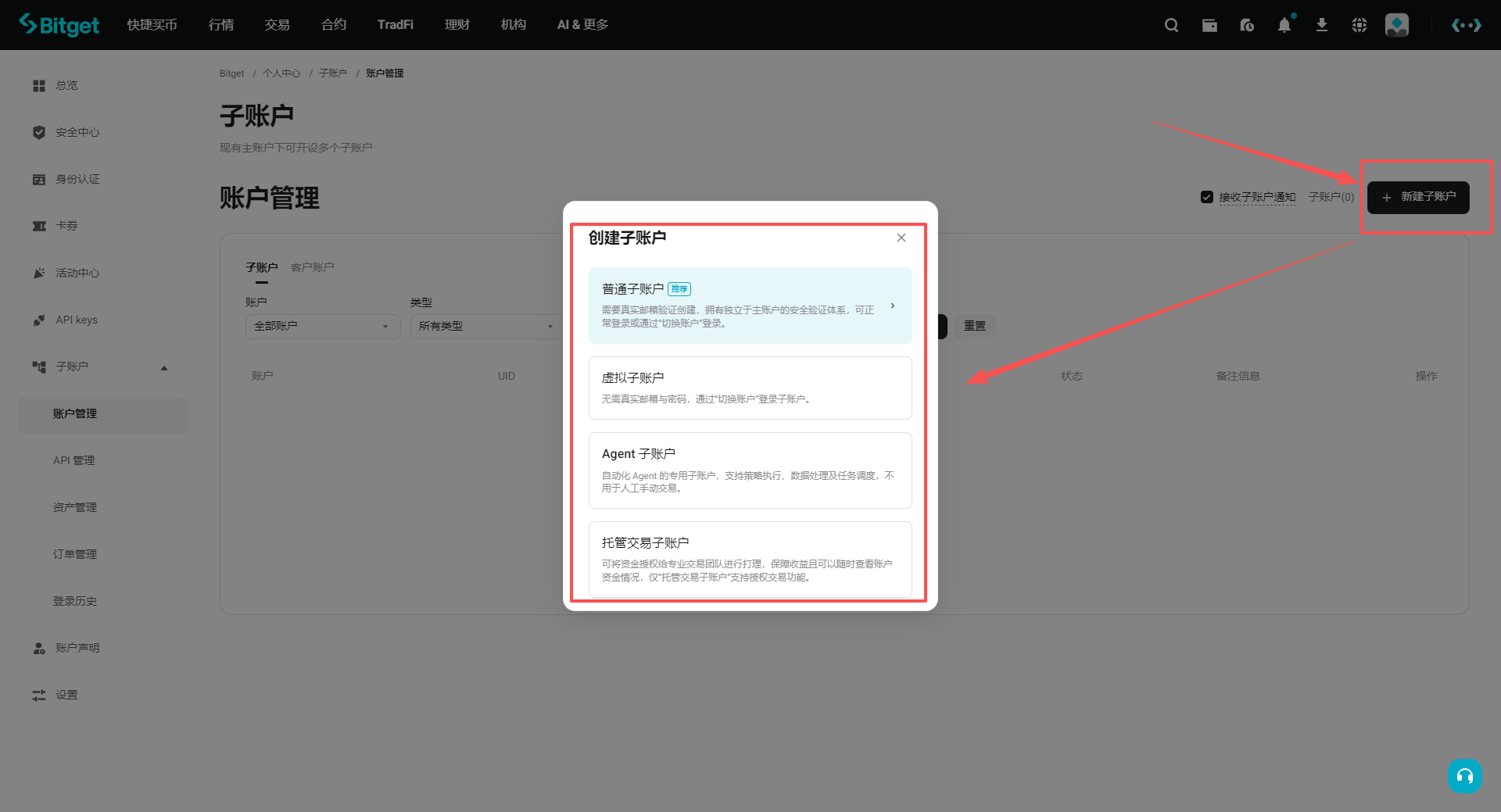Open the notifications bell
Screen dimensions: 1501x812
tap(1284, 25)
